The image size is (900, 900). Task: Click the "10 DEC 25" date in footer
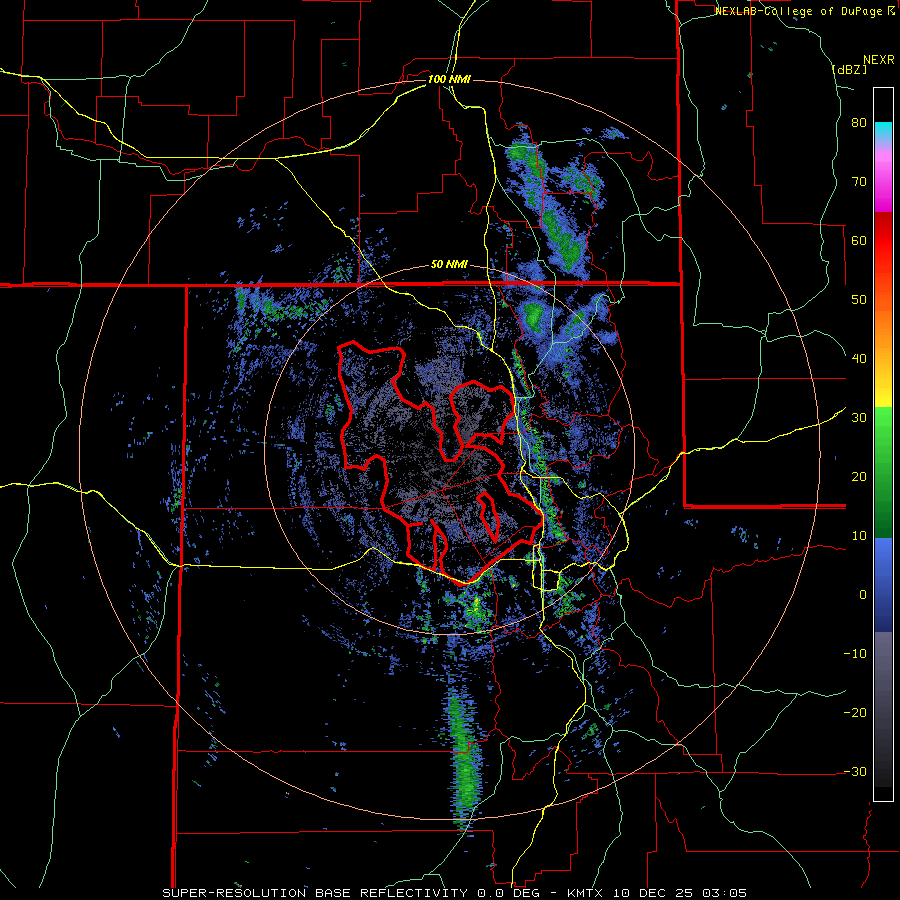click(x=655, y=893)
